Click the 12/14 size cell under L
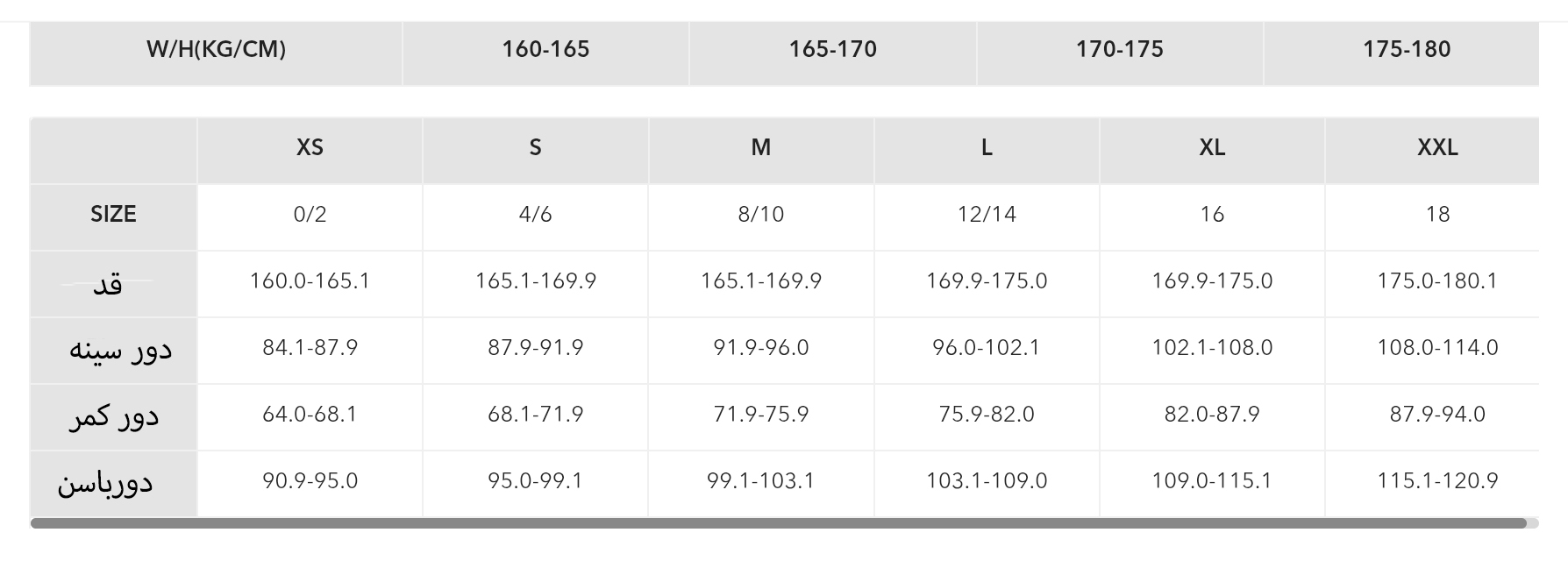The height and width of the screenshot is (568, 1568). point(987,214)
